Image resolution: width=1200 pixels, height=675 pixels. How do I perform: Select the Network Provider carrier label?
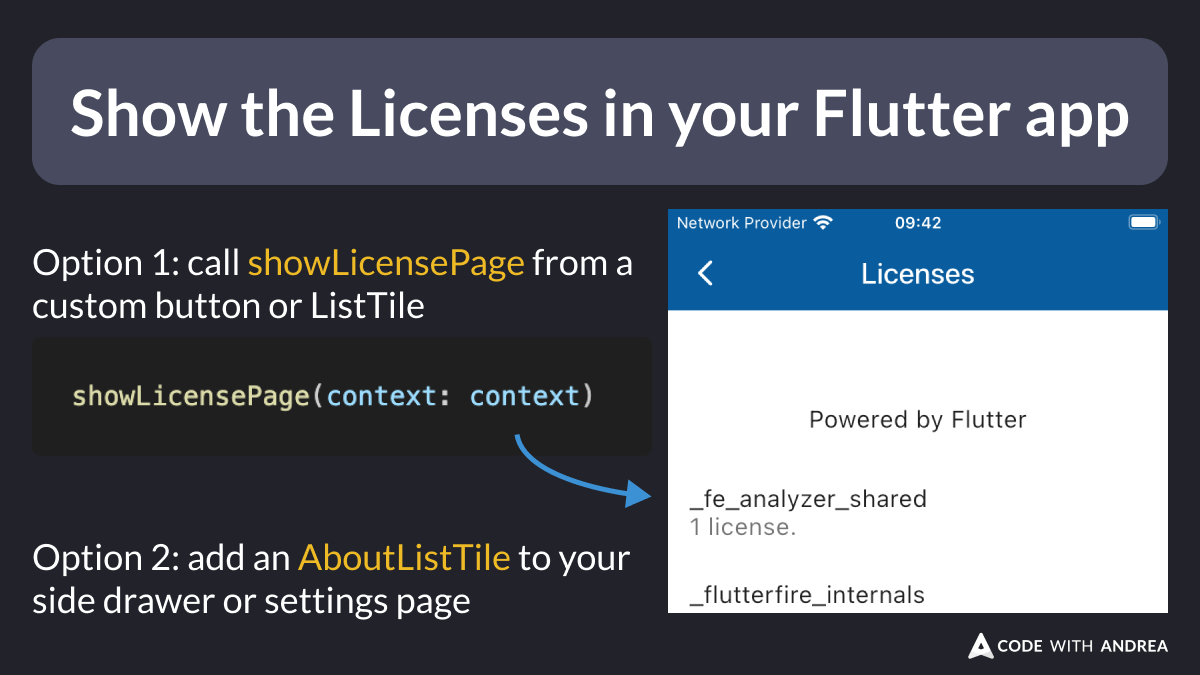[745, 222]
